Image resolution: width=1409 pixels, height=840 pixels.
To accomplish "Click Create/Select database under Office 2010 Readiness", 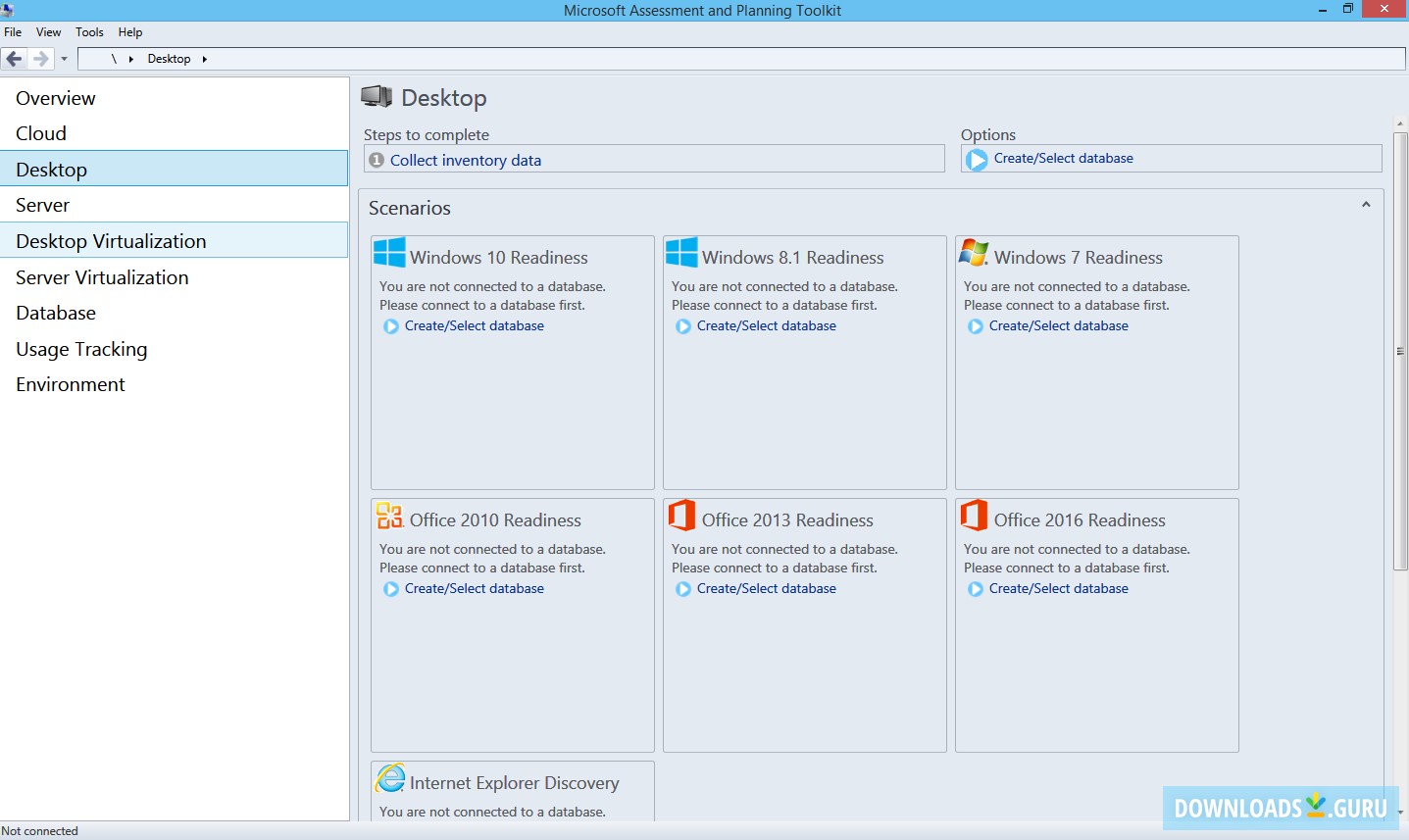I will (x=475, y=588).
